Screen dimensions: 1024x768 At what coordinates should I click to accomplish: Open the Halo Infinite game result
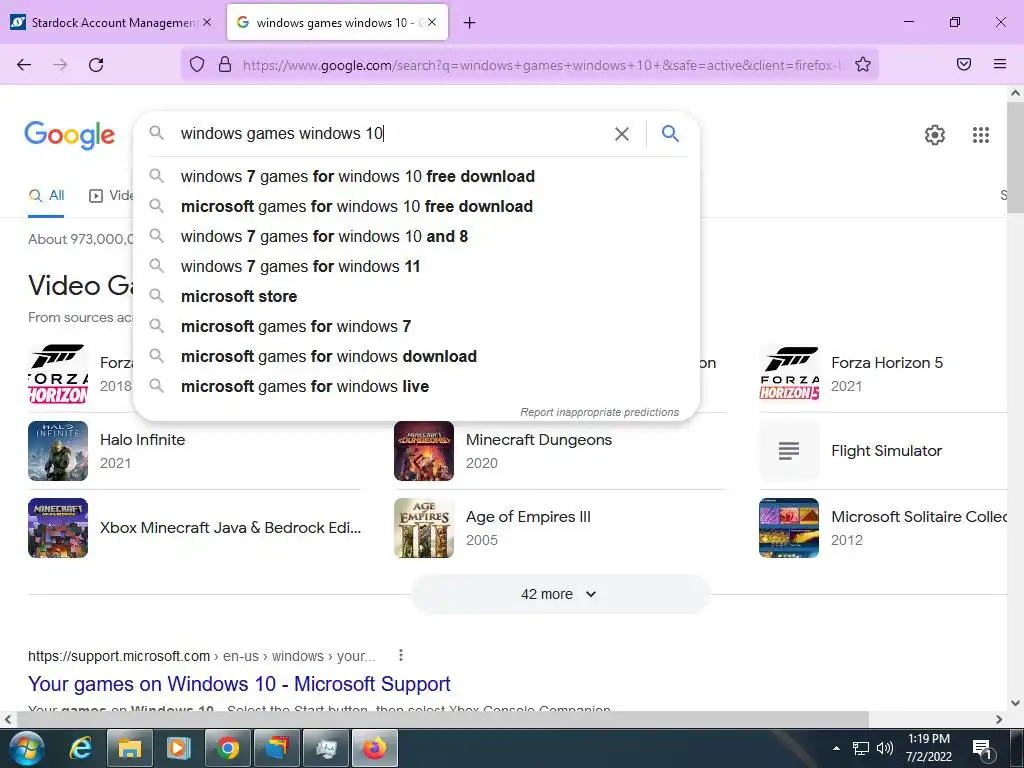tap(142, 440)
